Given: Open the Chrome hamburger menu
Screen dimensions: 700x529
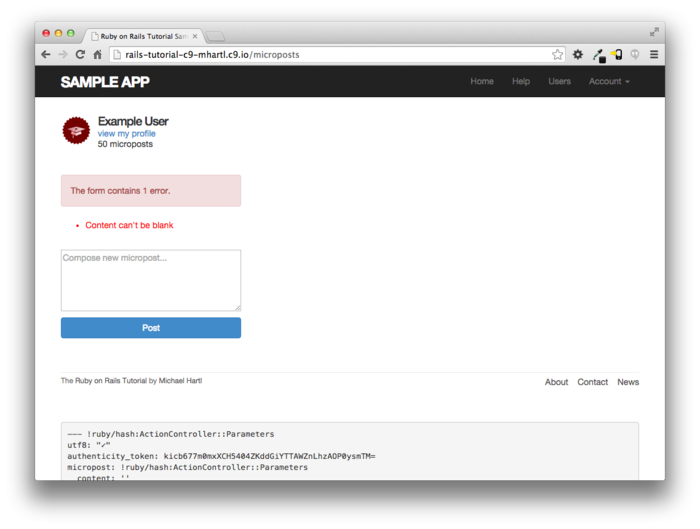Looking at the screenshot, I should [654, 54].
